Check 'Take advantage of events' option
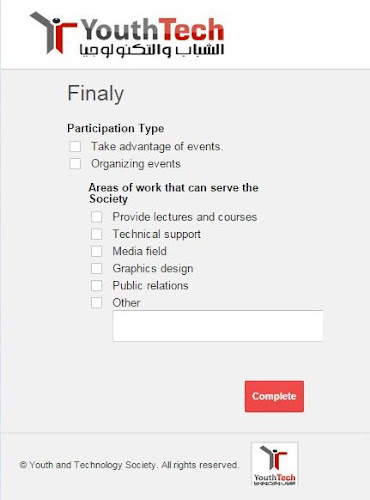Viewport: 370px width, 500px height. pos(75,146)
